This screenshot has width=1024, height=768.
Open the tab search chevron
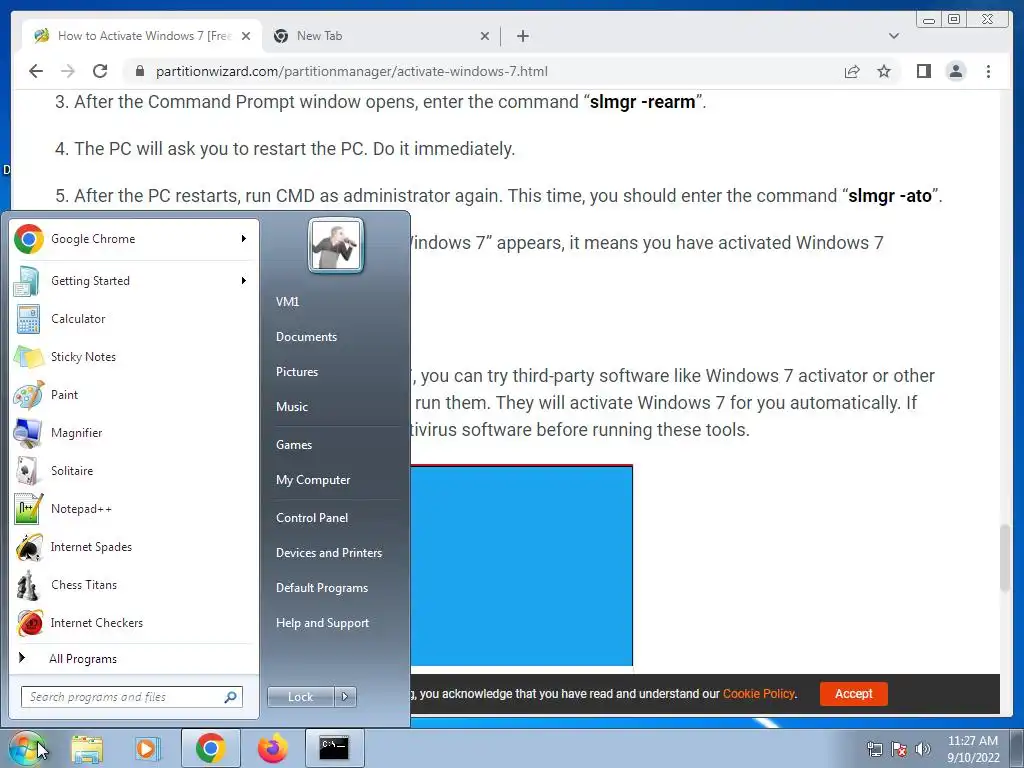(894, 36)
